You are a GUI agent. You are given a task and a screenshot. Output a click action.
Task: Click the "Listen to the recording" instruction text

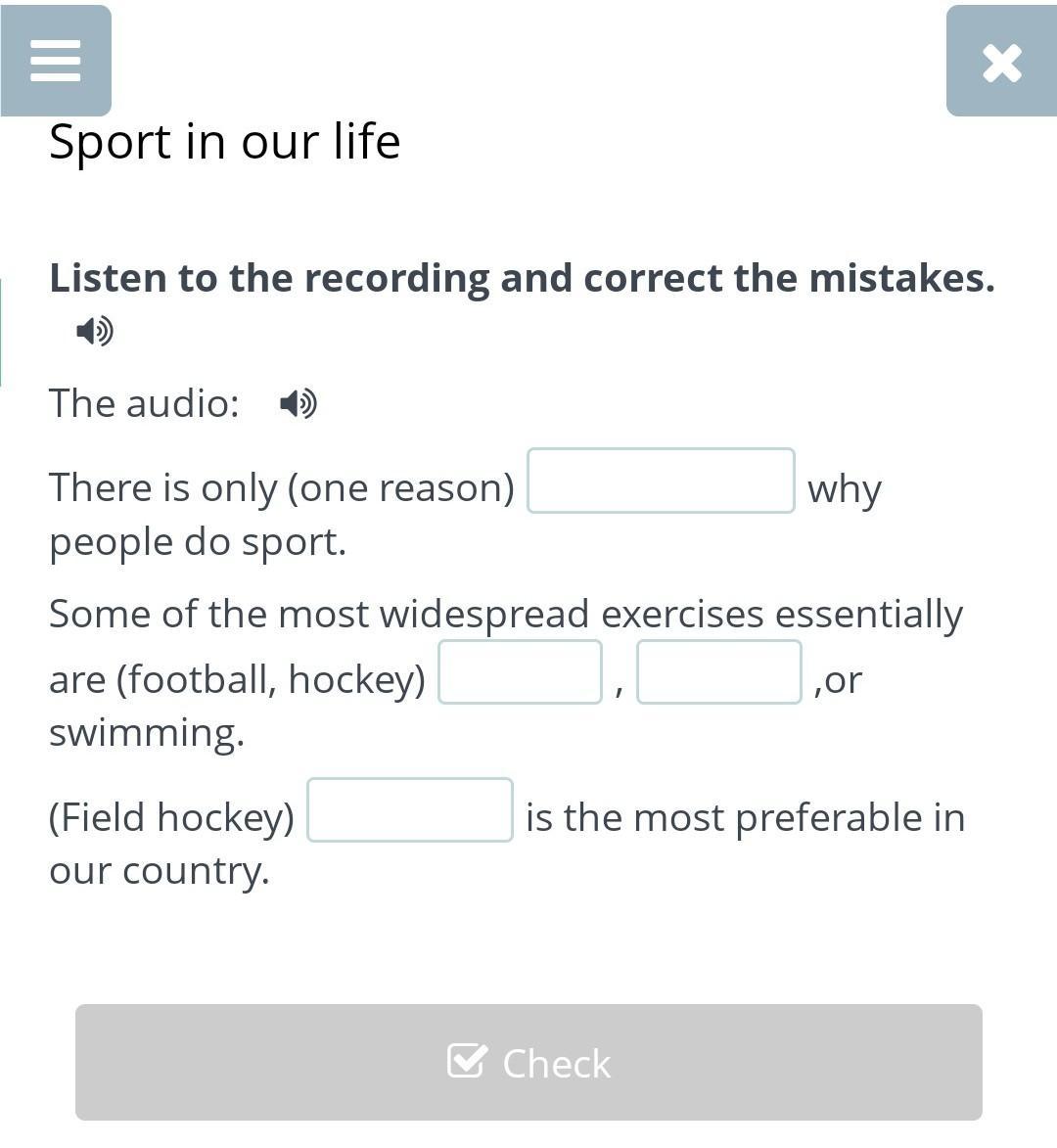pos(522,278)
